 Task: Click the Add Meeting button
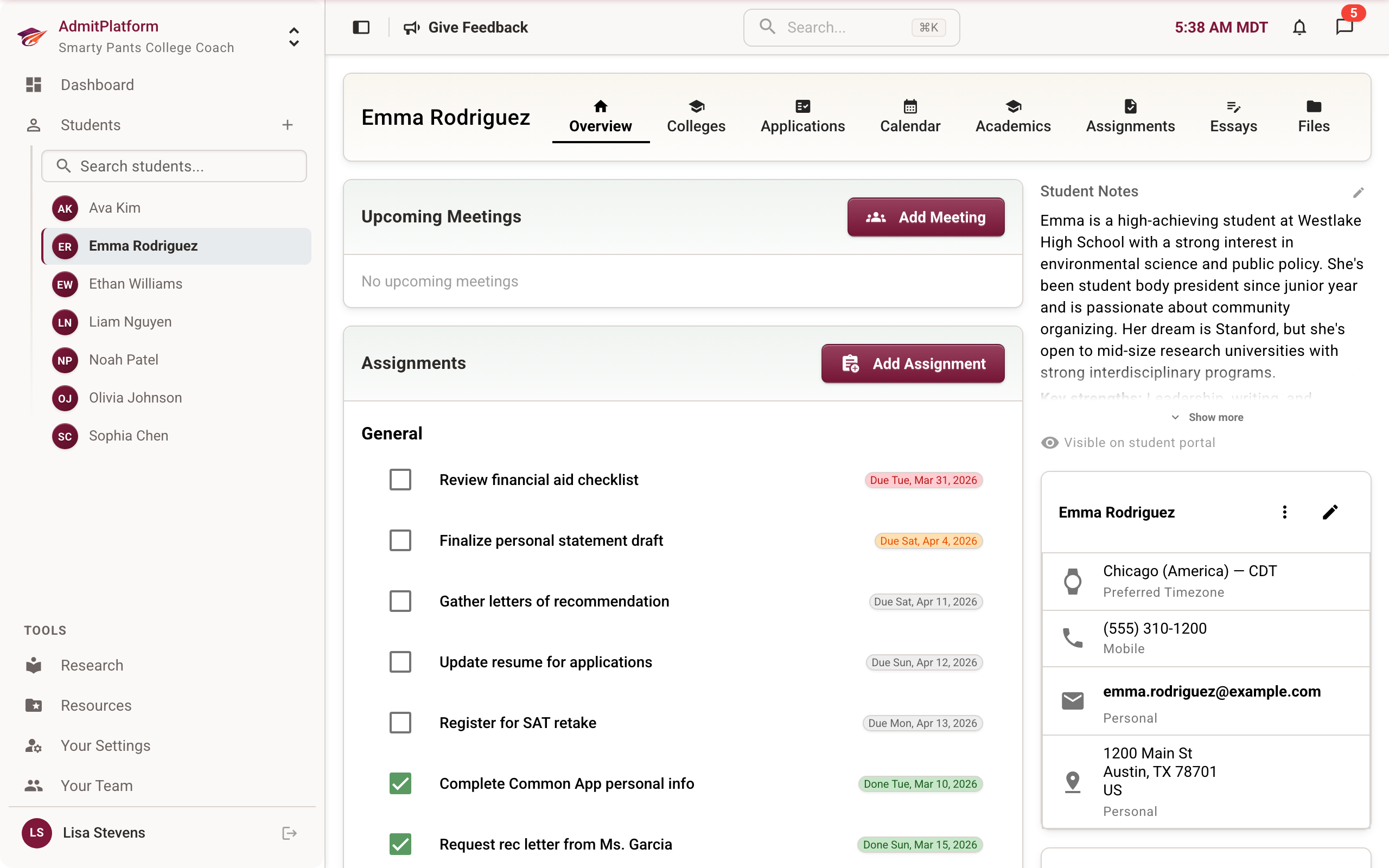[x=925, y=217]
